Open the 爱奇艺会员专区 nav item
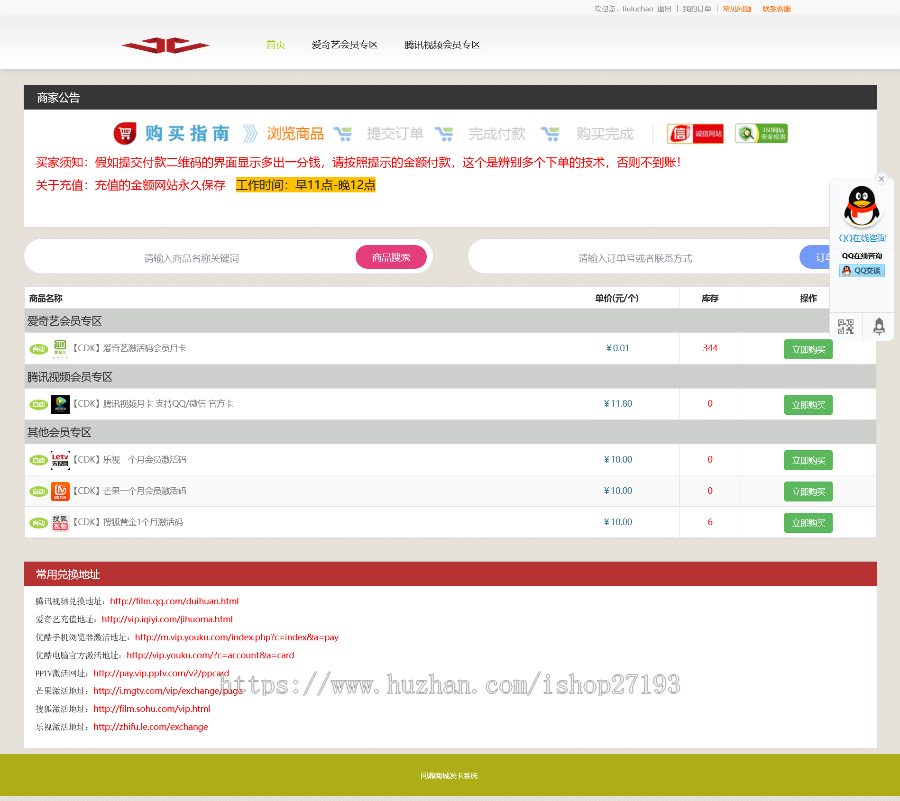Image resolution: width=900 pixels, height=801 pixels. 344,45
